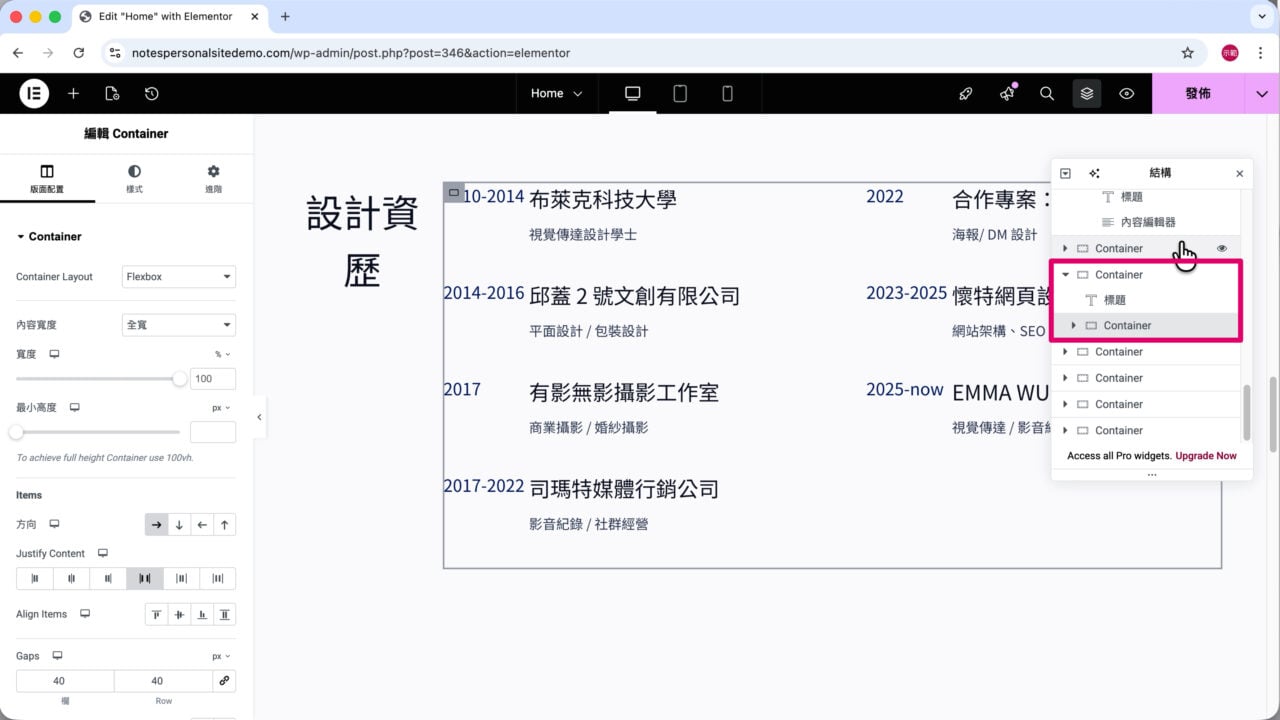This screenshot has height=720, width=1280.
Task: Set direction to row right arrow
Action: 156,524
